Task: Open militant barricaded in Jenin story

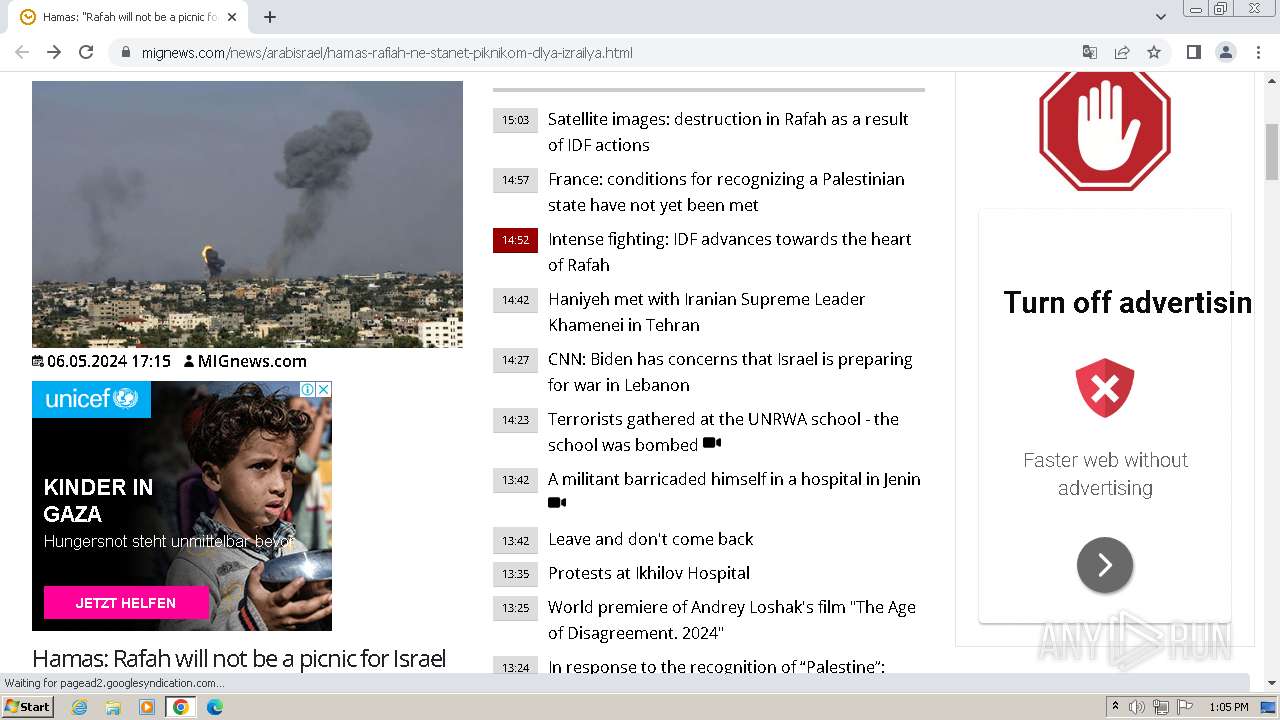Action: [734, 479]
